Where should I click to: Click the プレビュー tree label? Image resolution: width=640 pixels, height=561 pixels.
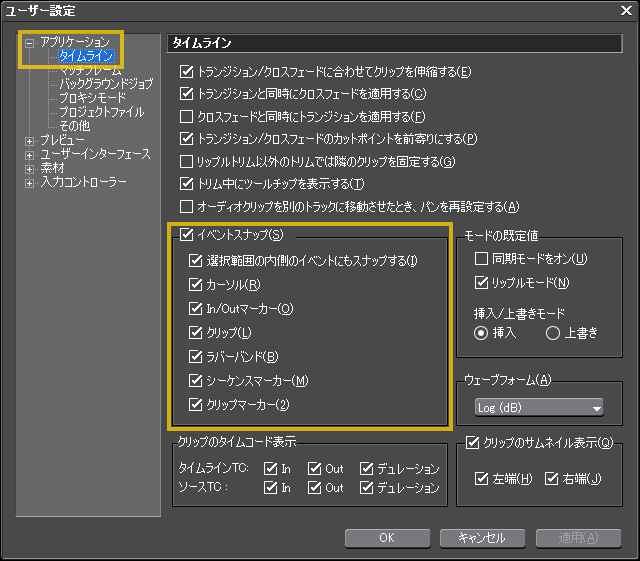point(62,140)
